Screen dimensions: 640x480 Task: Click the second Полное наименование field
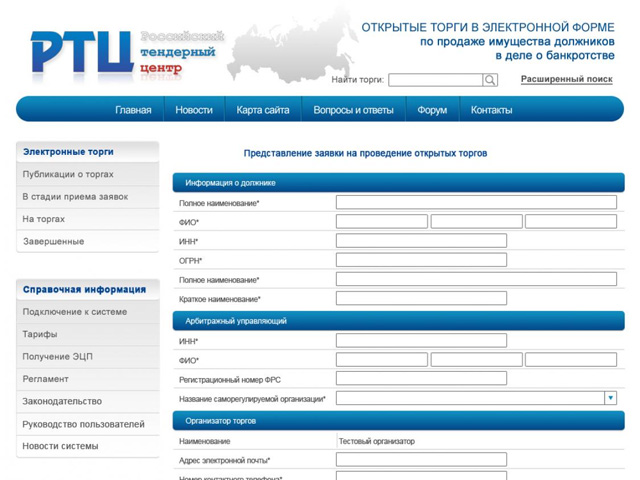(476, 279)
